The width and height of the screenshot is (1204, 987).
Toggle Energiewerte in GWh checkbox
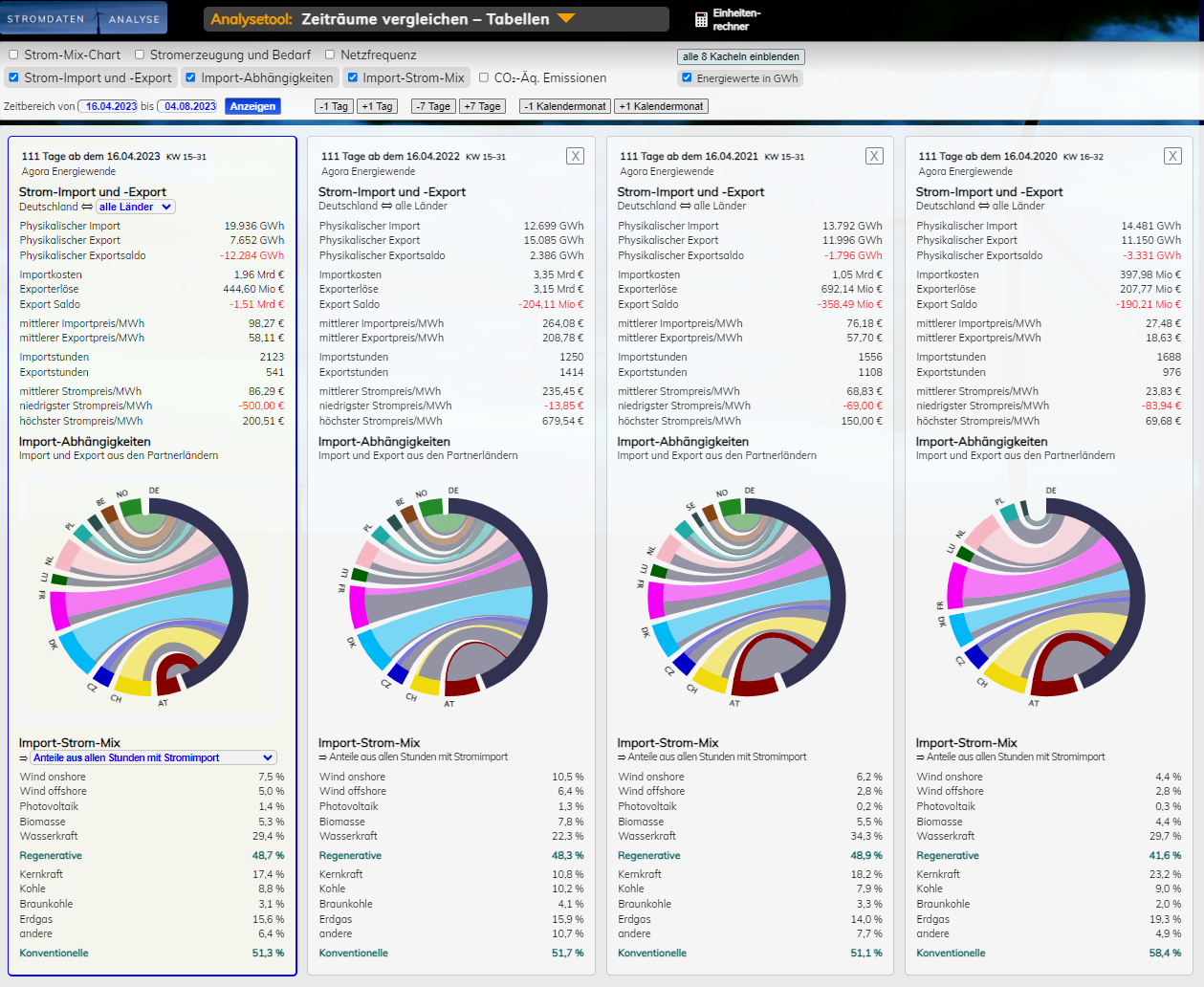point(687,78)
